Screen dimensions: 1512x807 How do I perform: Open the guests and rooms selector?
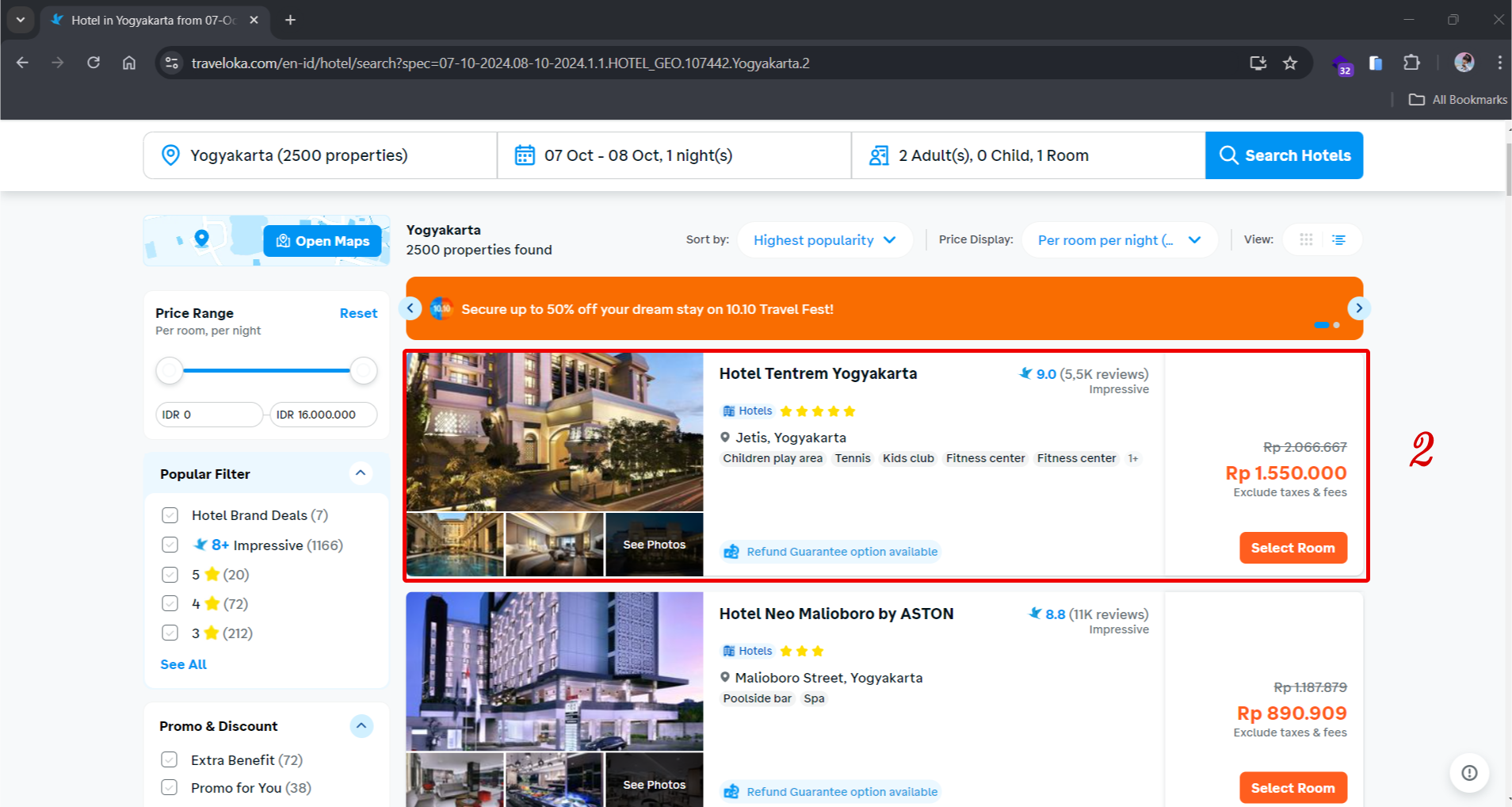tap(1029, 155)
